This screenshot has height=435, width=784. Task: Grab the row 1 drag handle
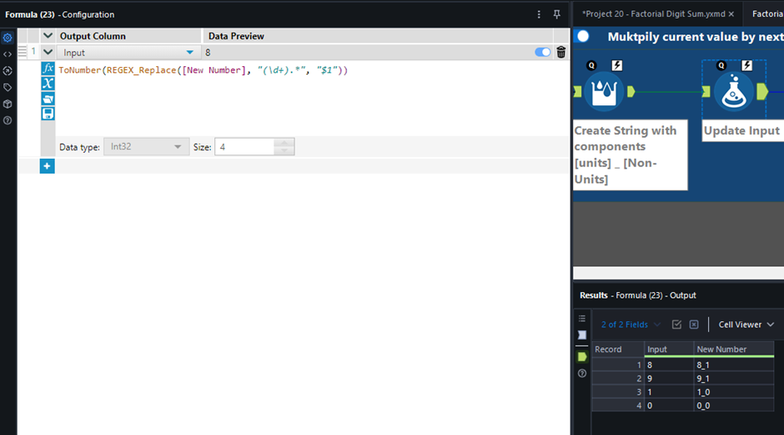coord(22,52)
